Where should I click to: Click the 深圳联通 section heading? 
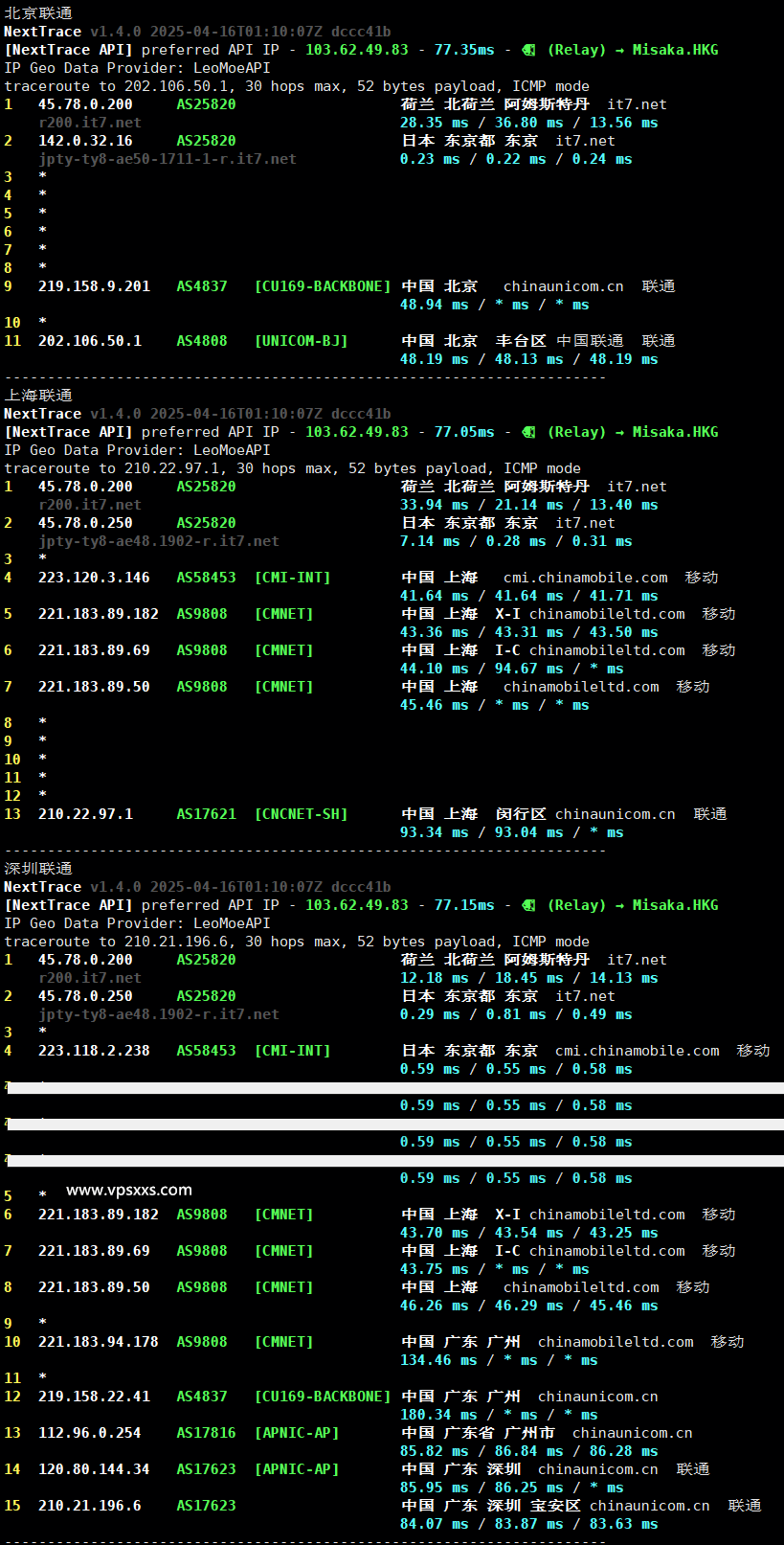pos(38,869)
